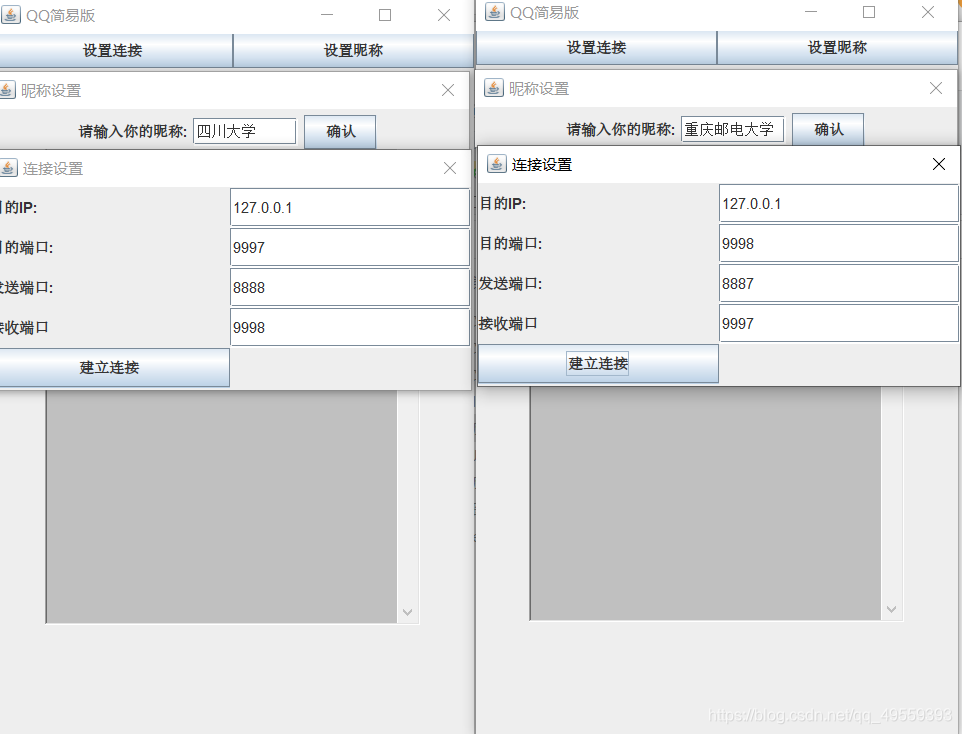Screen dimensions: 962x734
Task: Confirm nickname 重庆邮电大学 with 确认 button
Action: (828, 128)
